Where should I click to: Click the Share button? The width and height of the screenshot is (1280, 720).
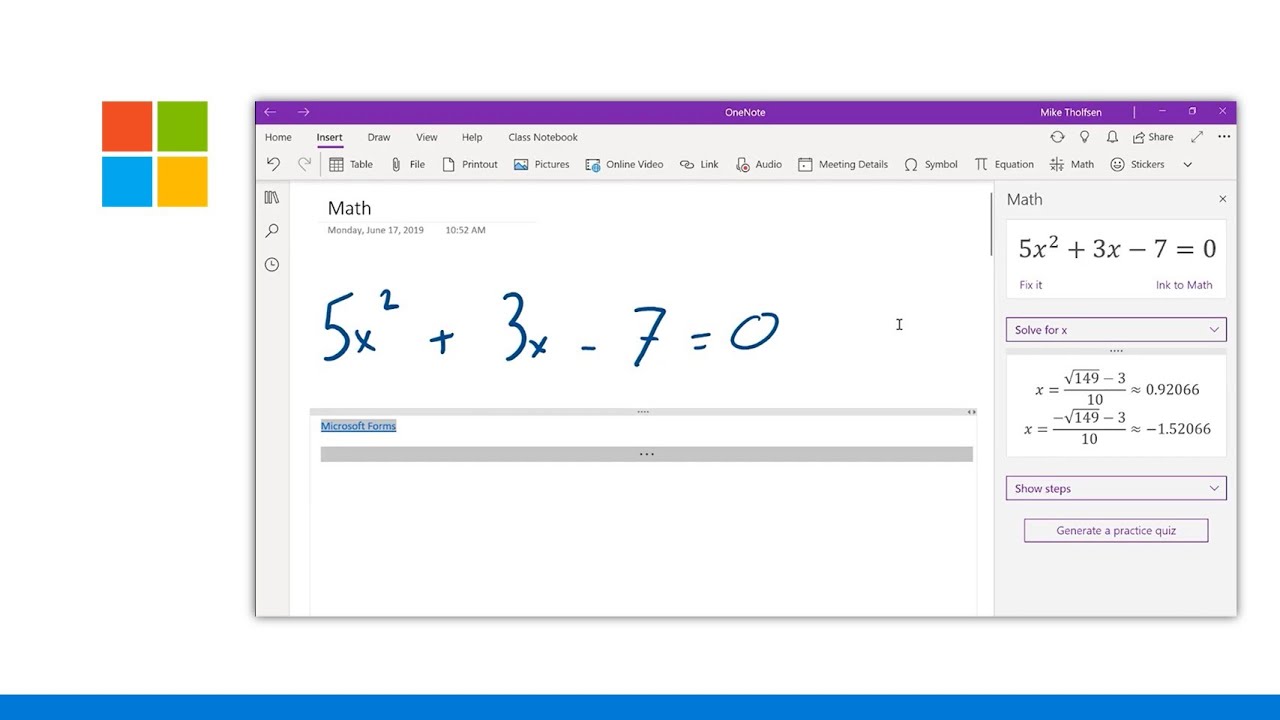1153,137
